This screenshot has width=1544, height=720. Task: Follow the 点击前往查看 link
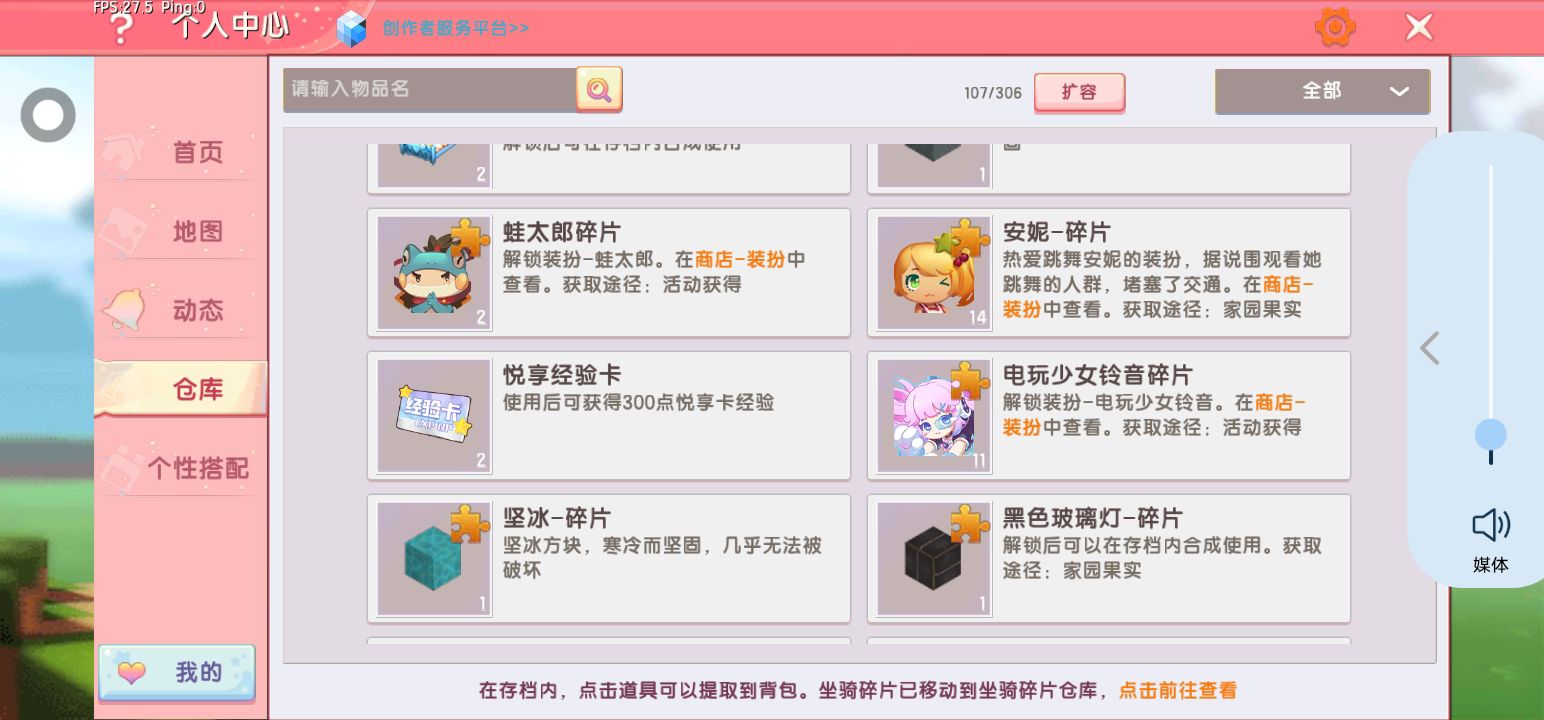tap(1177, 690)
